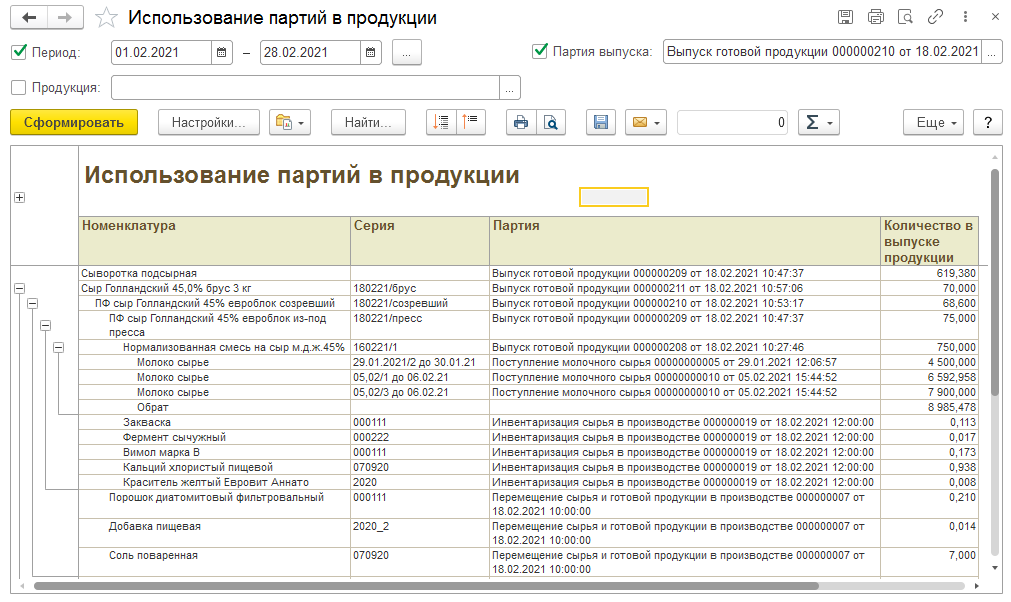Open the sum function dropdown
The width and height of the screenshot is (1011, 602).
point(818,122)
